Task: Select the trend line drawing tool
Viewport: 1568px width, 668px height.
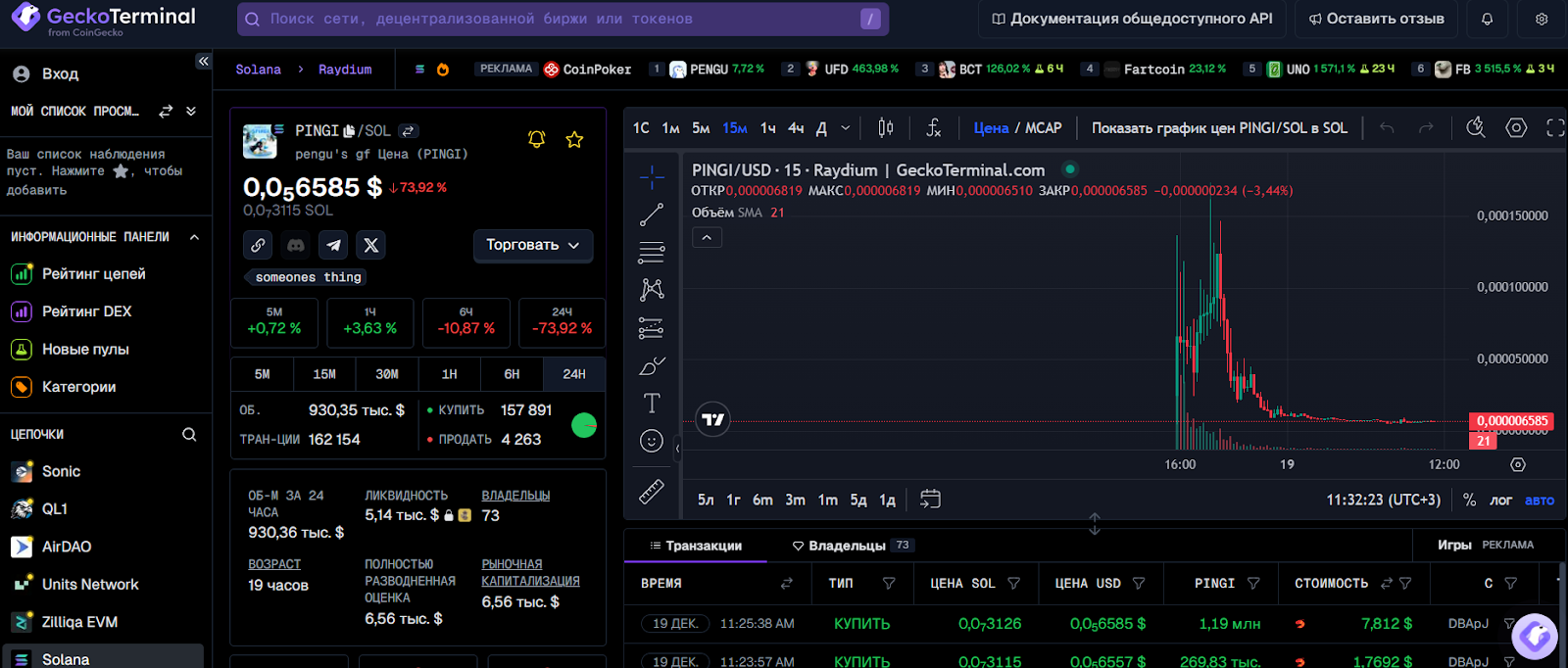Action: [652, 215]
